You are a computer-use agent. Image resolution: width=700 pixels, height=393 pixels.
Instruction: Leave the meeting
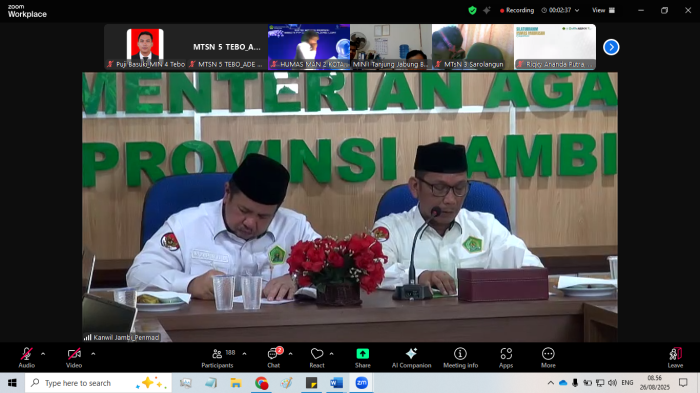675,358
